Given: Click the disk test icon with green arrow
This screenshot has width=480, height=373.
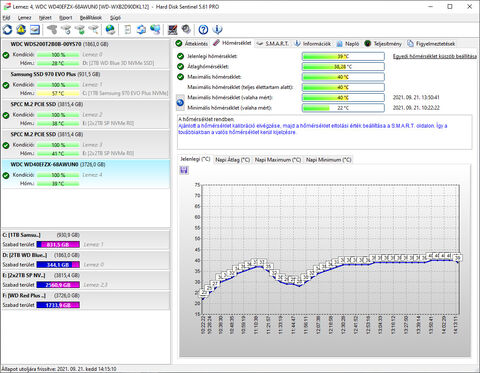Looking at the screenshot, I should (80, 30).
